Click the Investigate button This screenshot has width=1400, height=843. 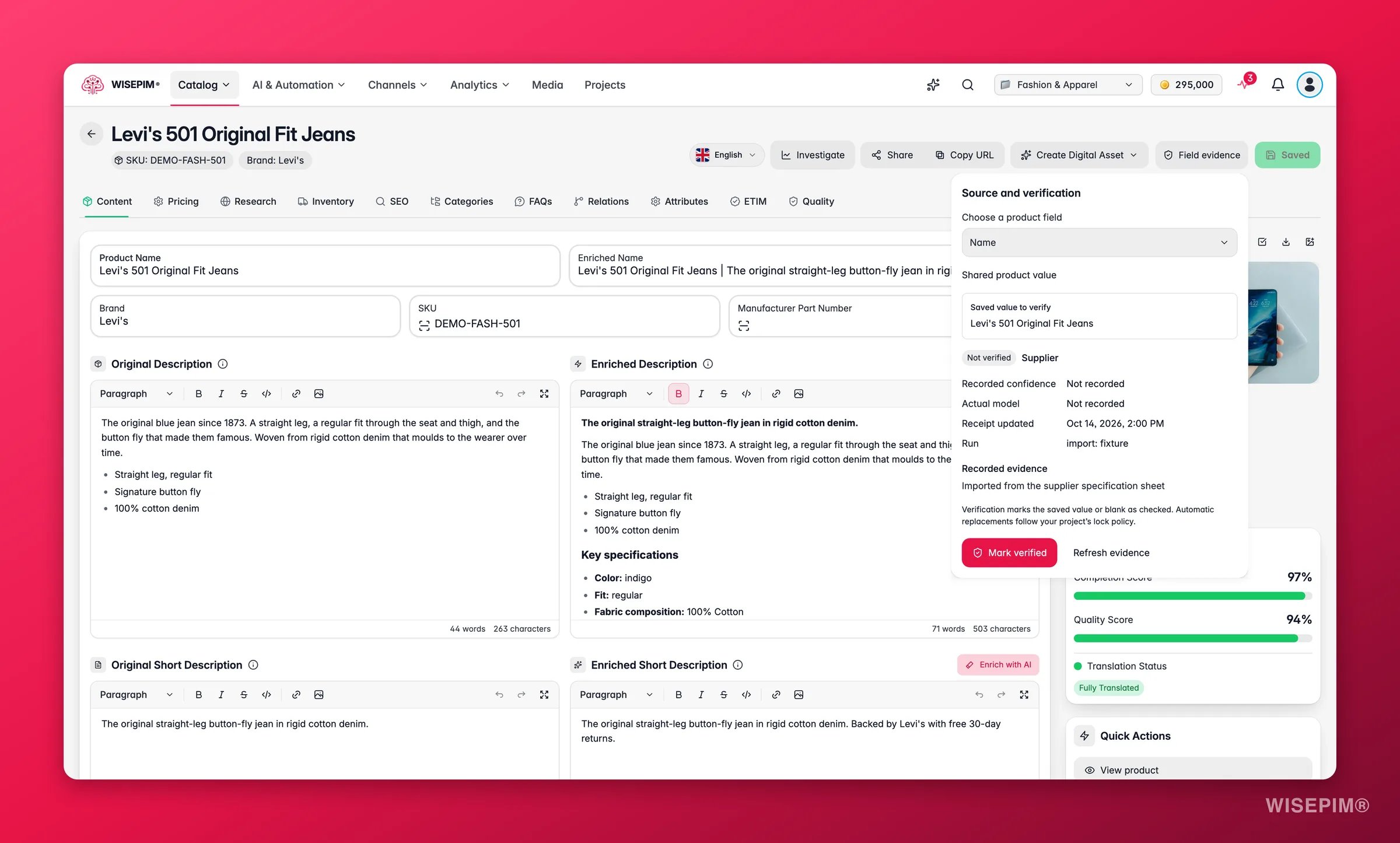(813, 155)
